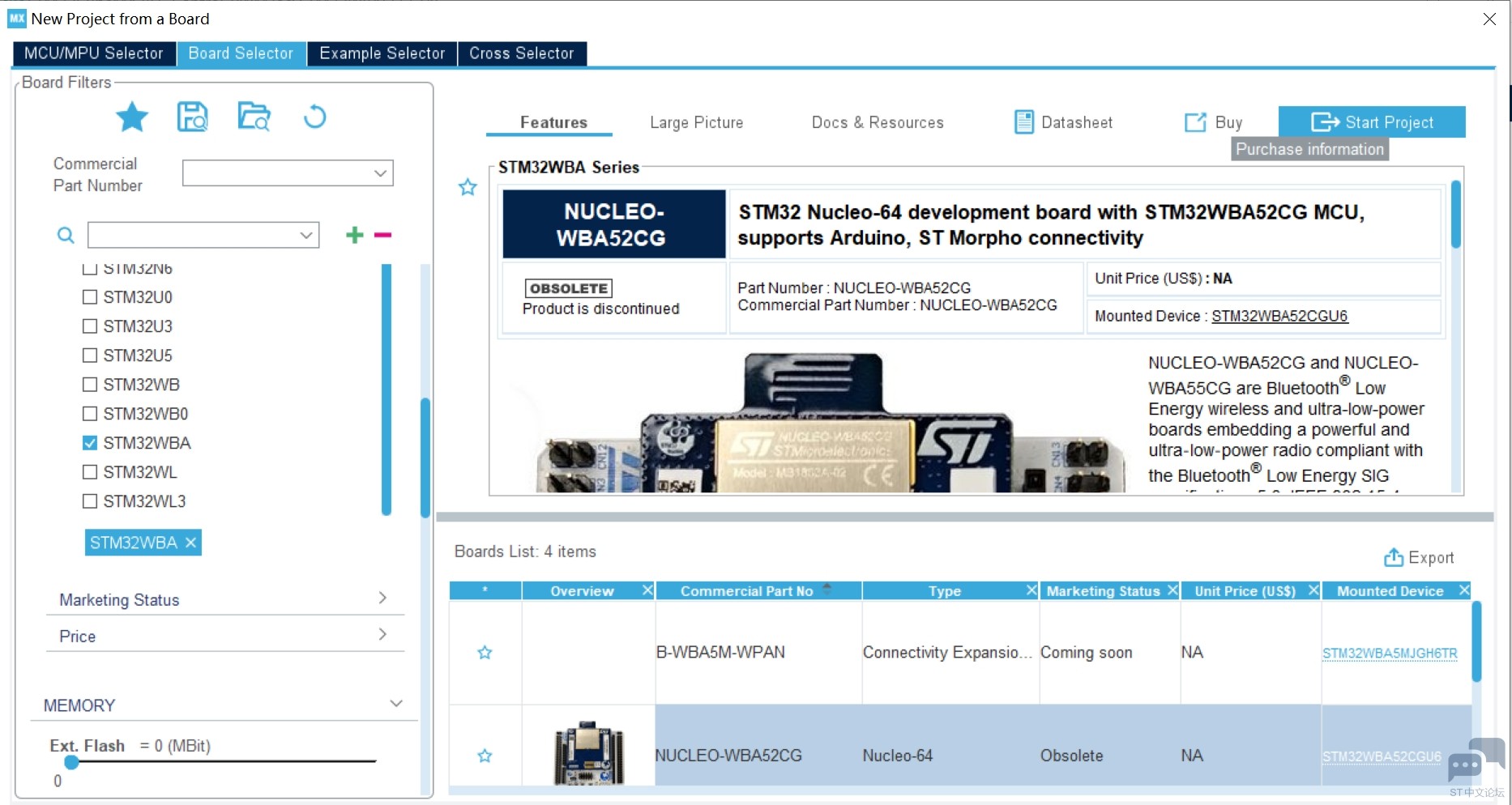Star the B-WBA5M-WPAN row as favorite

click(485, 653)
